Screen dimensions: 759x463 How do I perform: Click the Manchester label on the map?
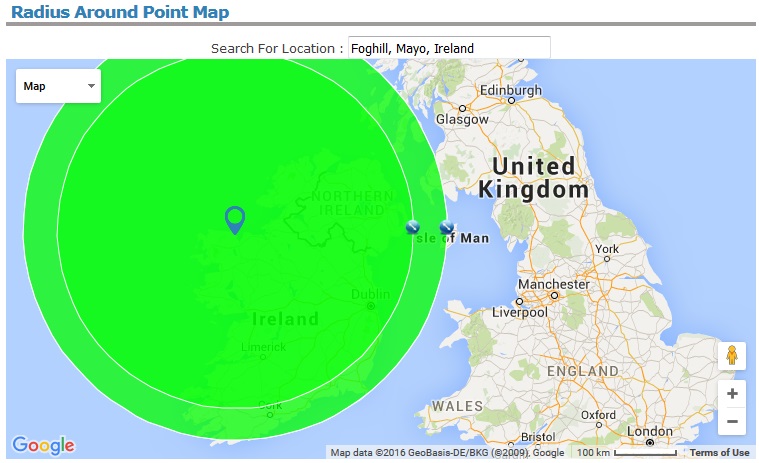coord(553,284)
